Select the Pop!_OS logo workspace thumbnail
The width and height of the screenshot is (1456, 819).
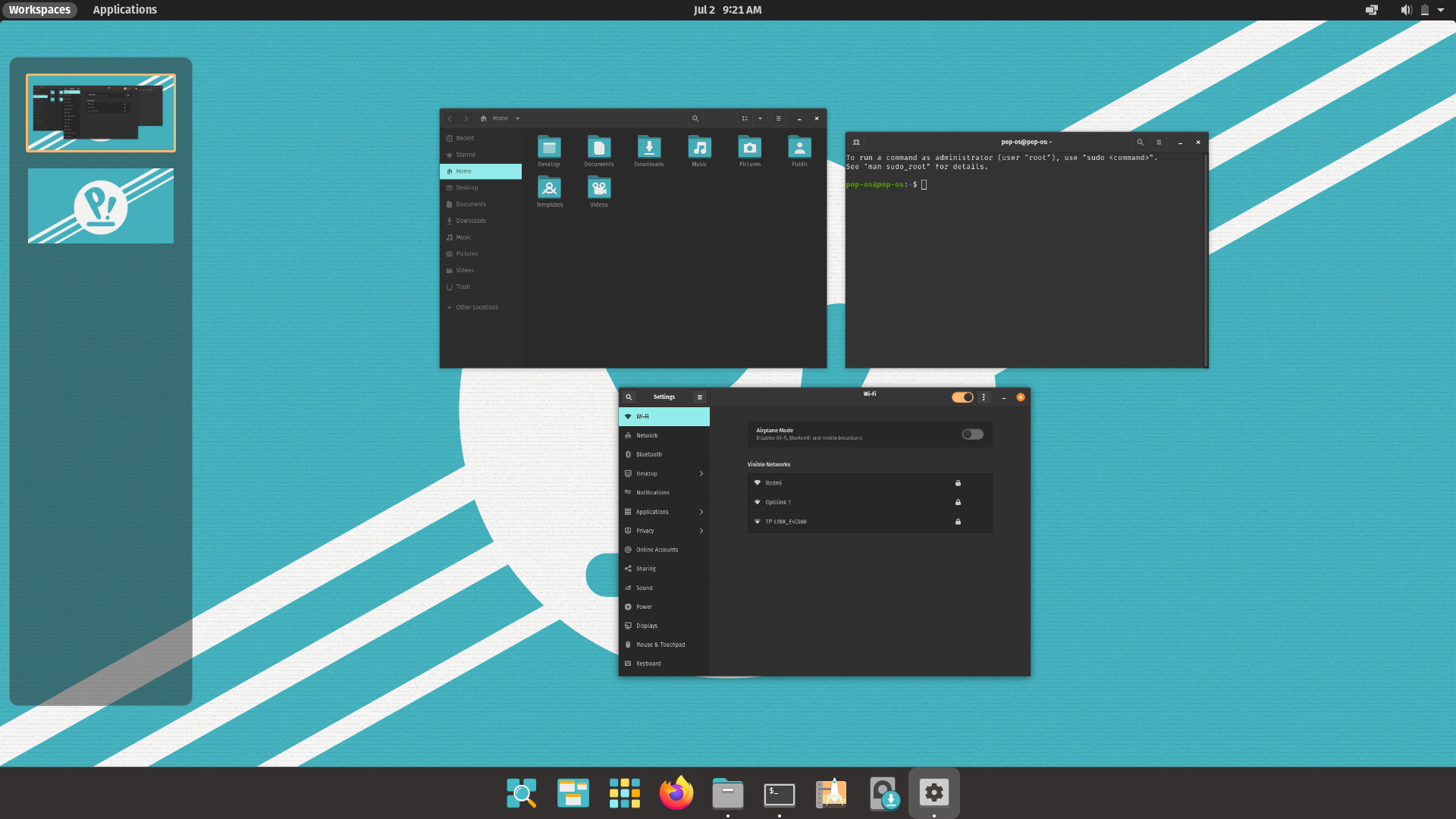pos(101,206)
